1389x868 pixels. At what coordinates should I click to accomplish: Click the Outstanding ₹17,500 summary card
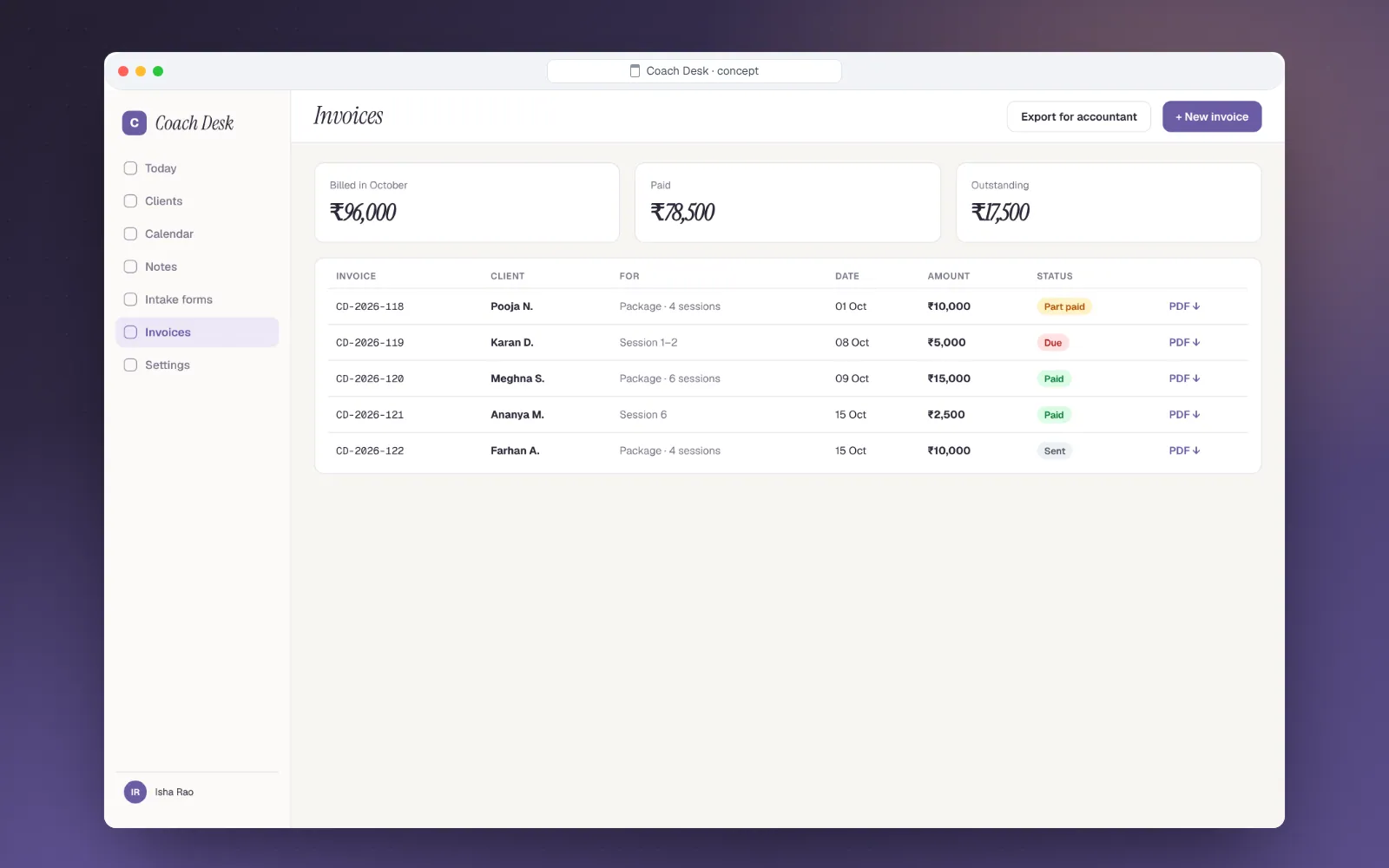pyautogui.click(x=1109, y=202)
